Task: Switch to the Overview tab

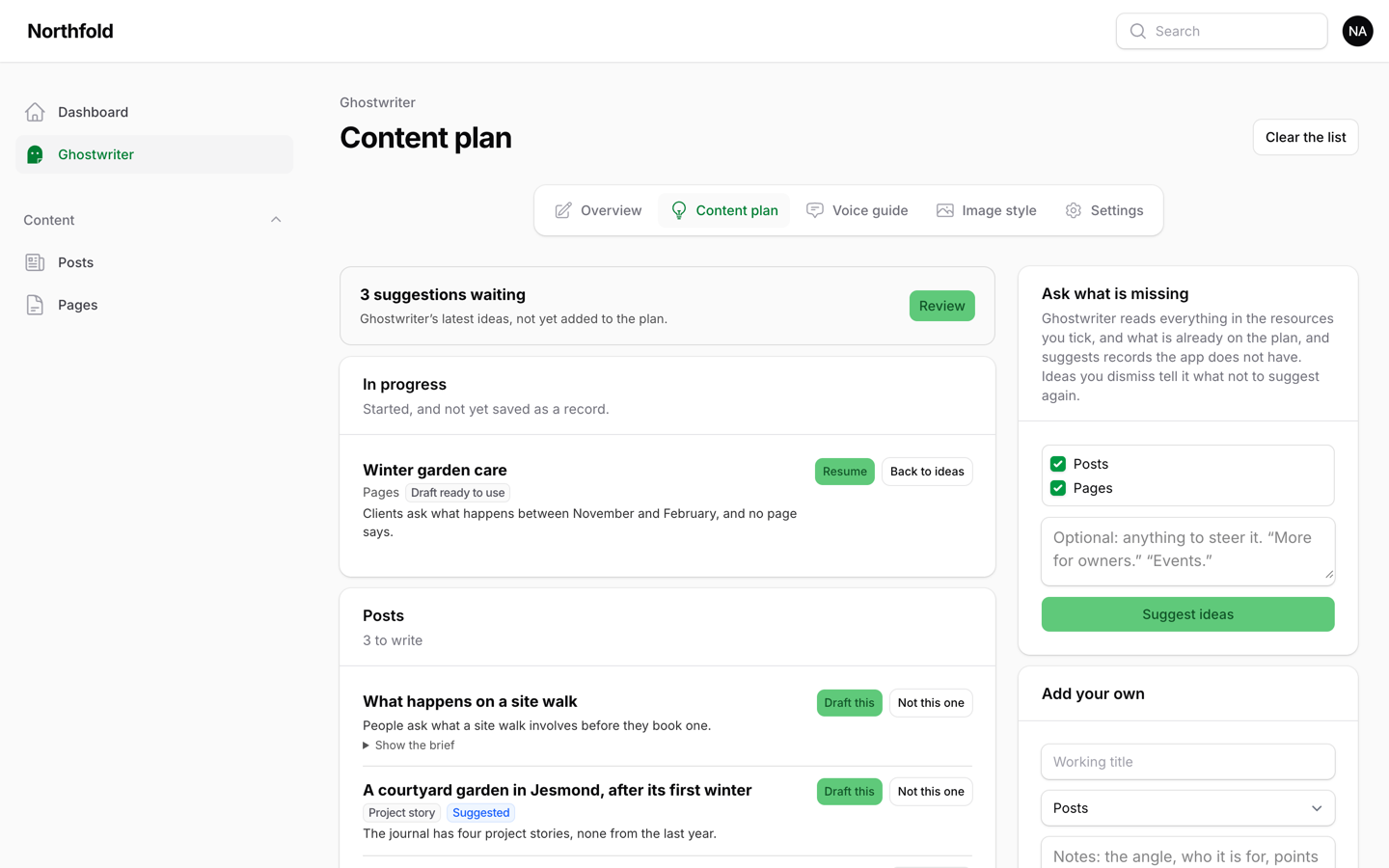Action: coord(598,210)
